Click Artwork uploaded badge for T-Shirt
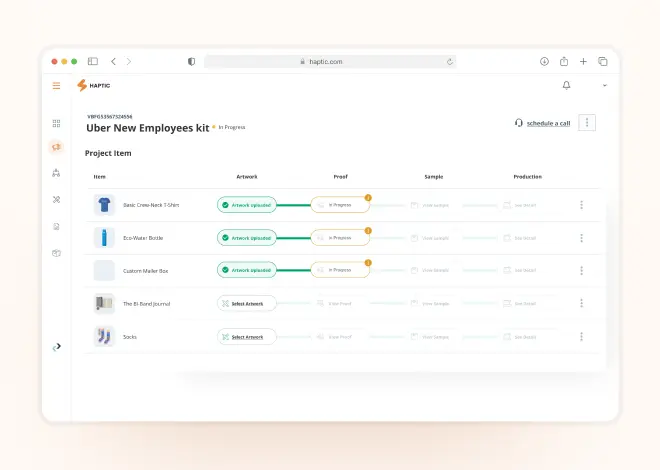The height and width of the screenshot is (470, 660). [247, 205]
